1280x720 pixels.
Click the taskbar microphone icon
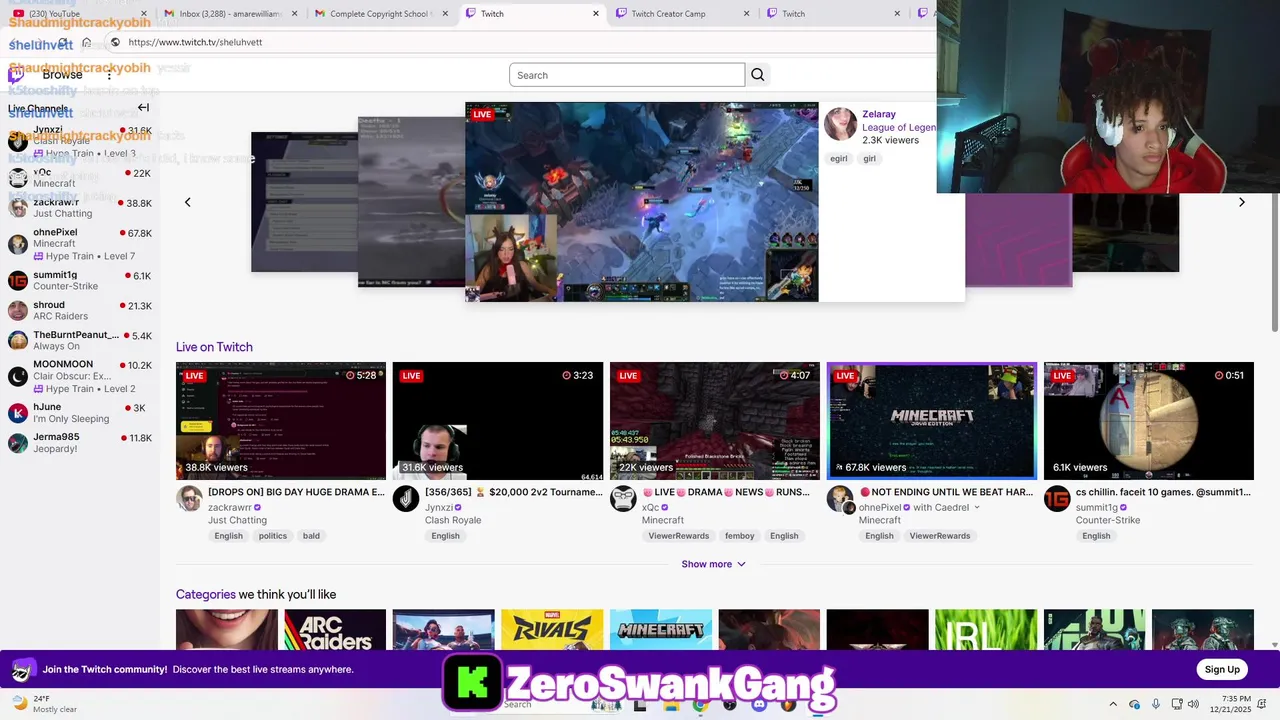(x=1156, y=704)
